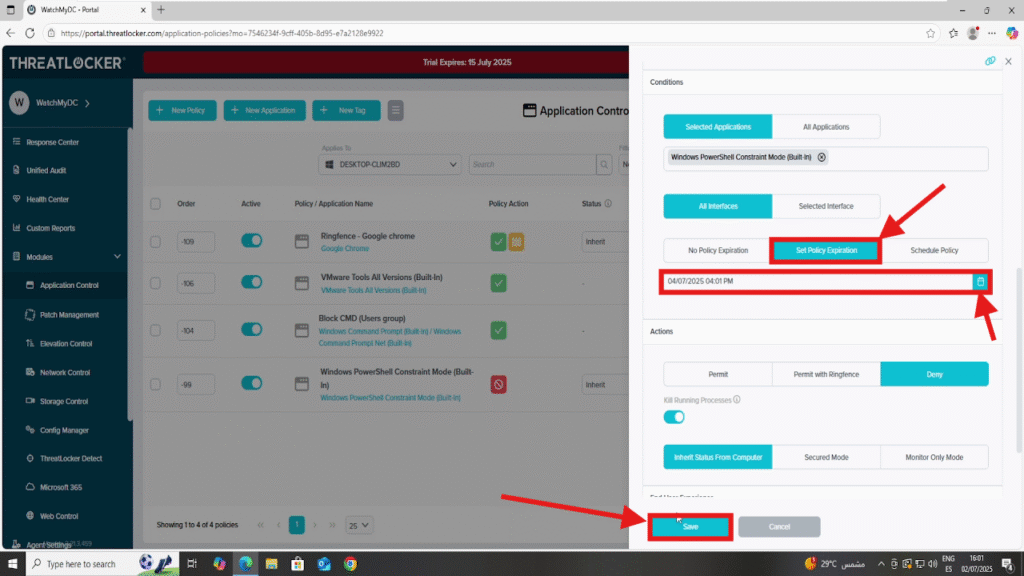Screen dimensions: 1024x576
Task: Check the Ringfence - Google chrome row checkbox
Action: [x=155, y=242]
